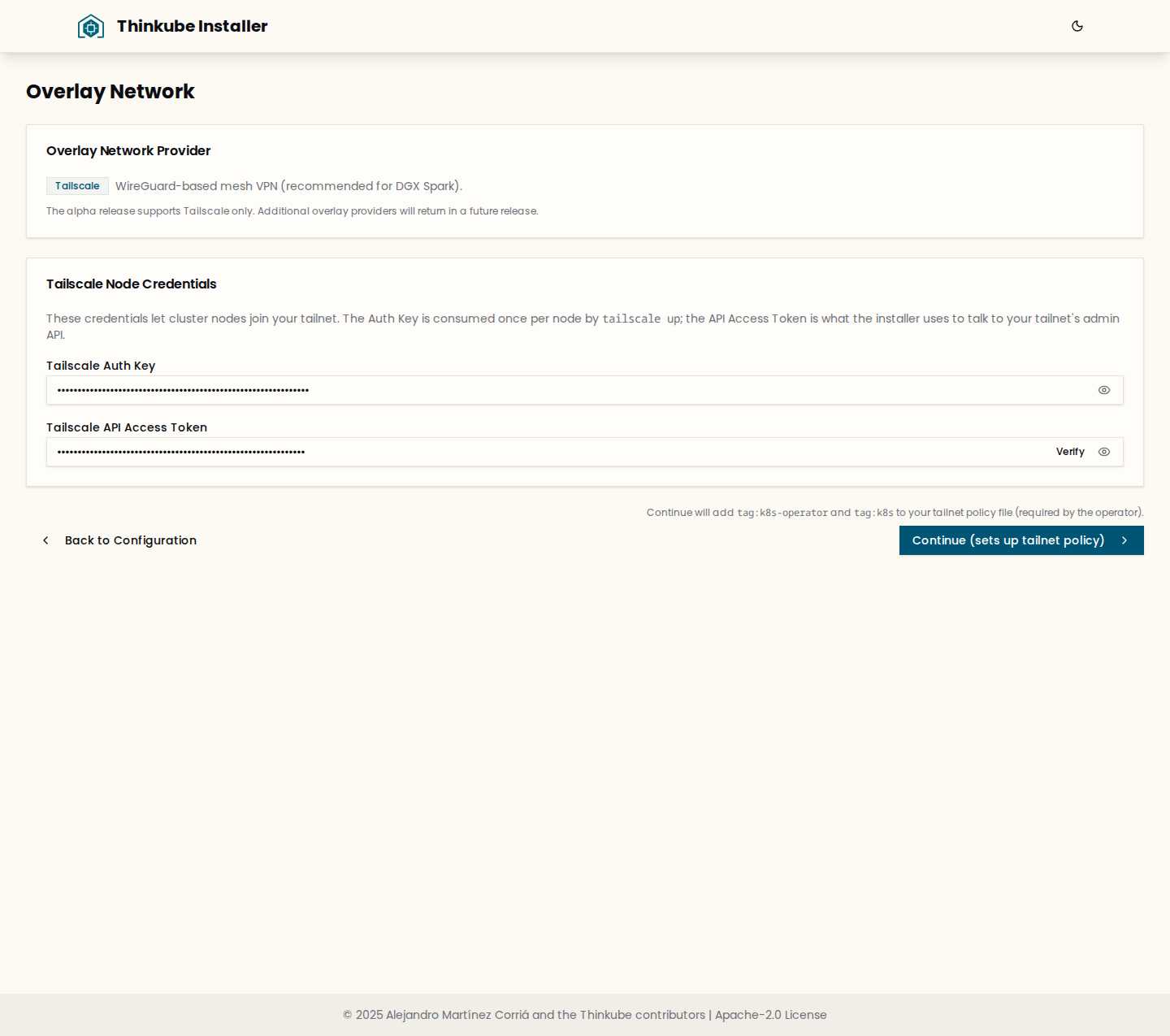Toggle dark mode with the moon icon

click(1077, 26)
